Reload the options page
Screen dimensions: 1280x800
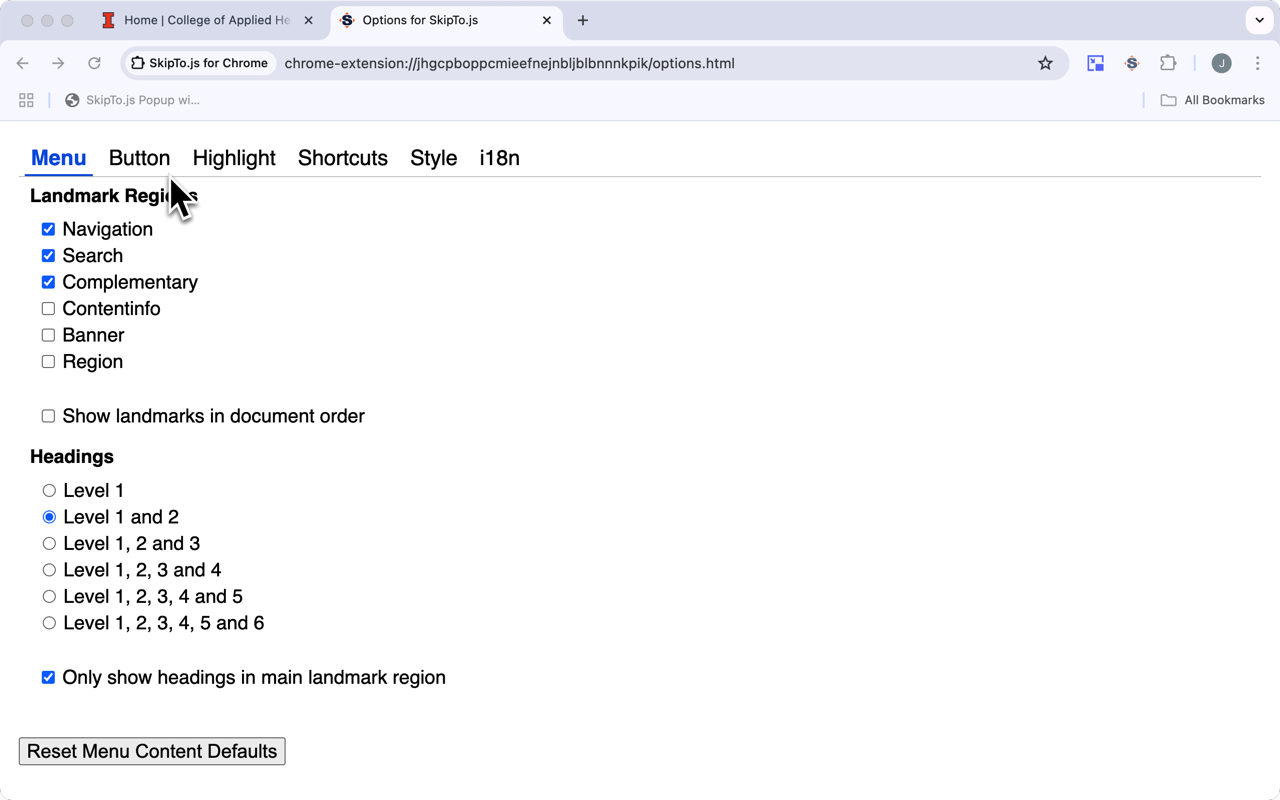coord(94,63)
